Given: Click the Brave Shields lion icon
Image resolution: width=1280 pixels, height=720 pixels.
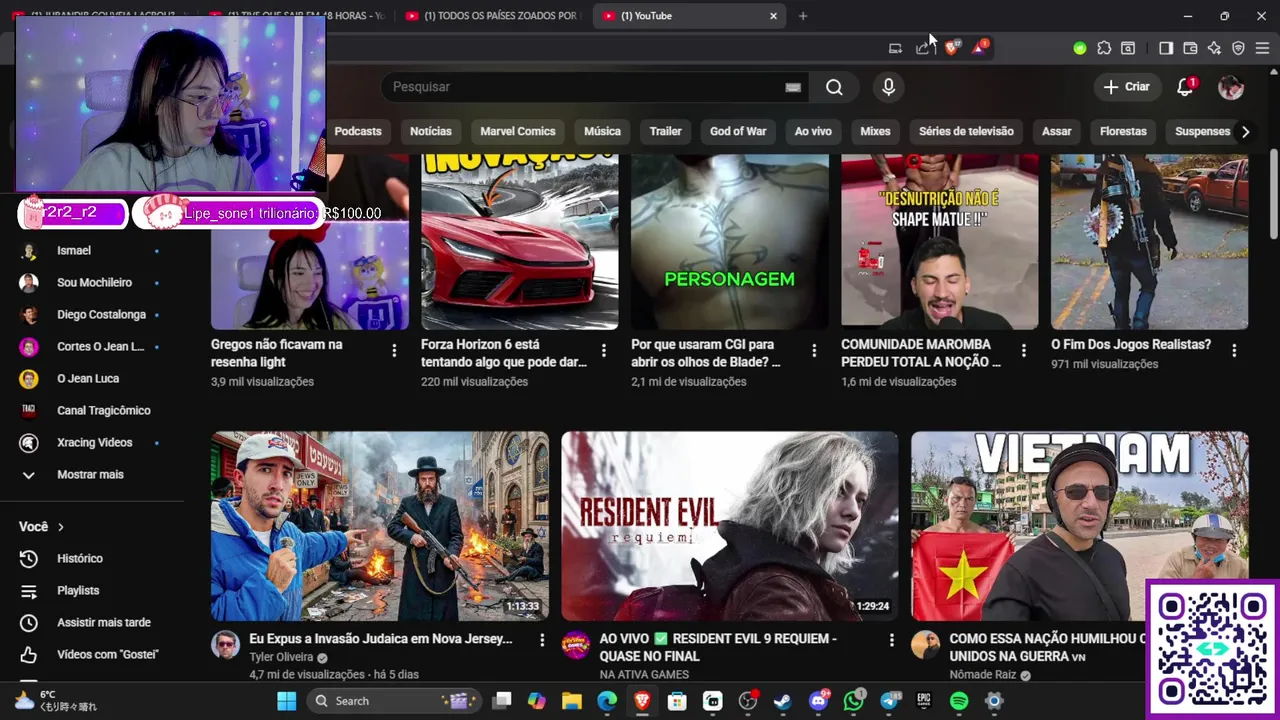Looking at the screenshot, I should [x=952, y=47].
